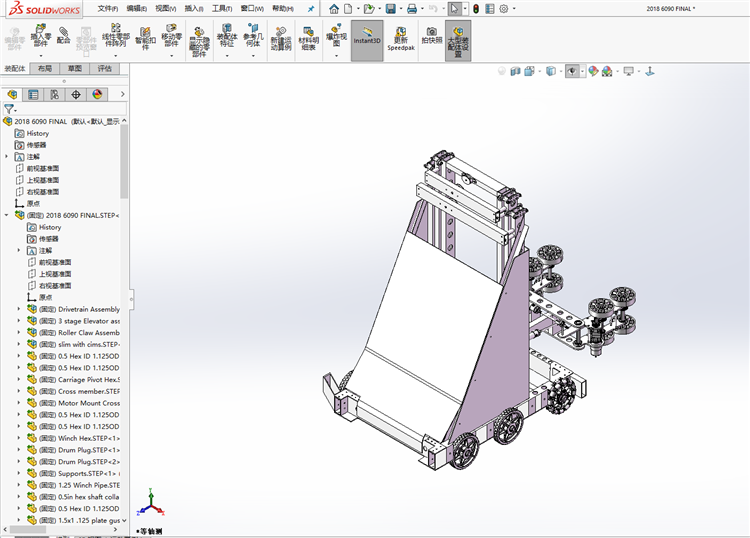Select ConfigurationManager tab icon
Screen dimensions: 750x538
(x=55, y=95)
